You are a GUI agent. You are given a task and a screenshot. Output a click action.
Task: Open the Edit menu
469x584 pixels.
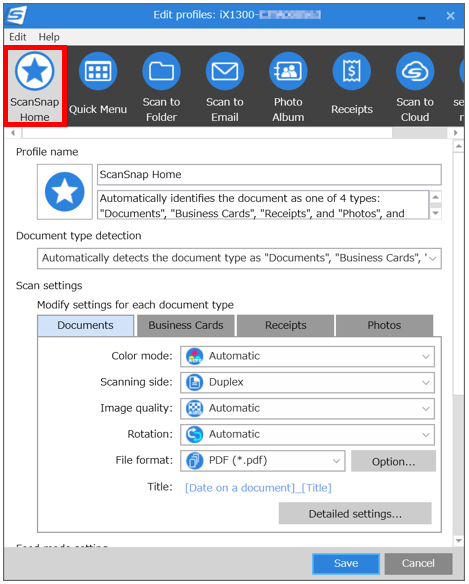(18, 37)
